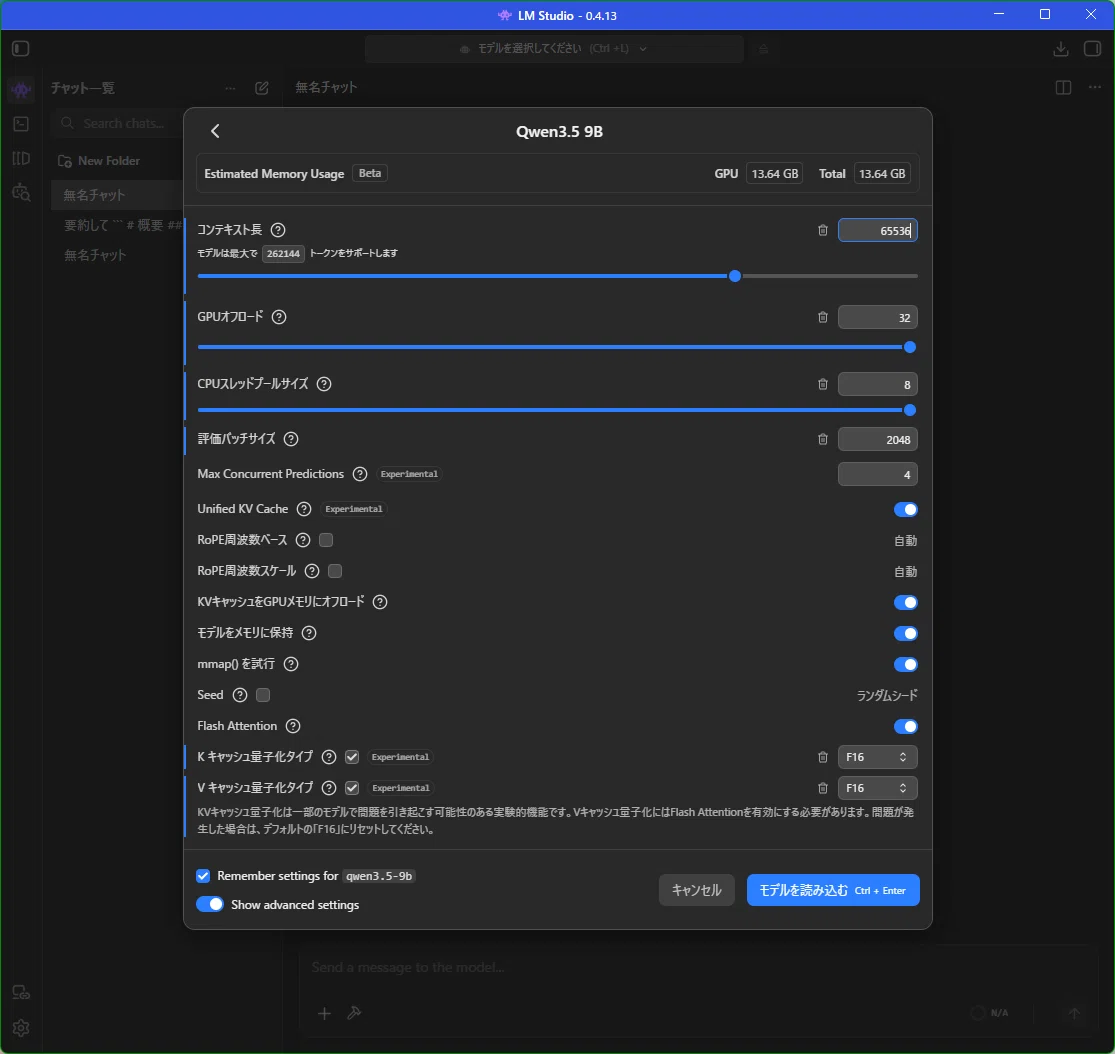Create new chat with pencil icon
The image size is (1115, 1054).
click(262, 88)
